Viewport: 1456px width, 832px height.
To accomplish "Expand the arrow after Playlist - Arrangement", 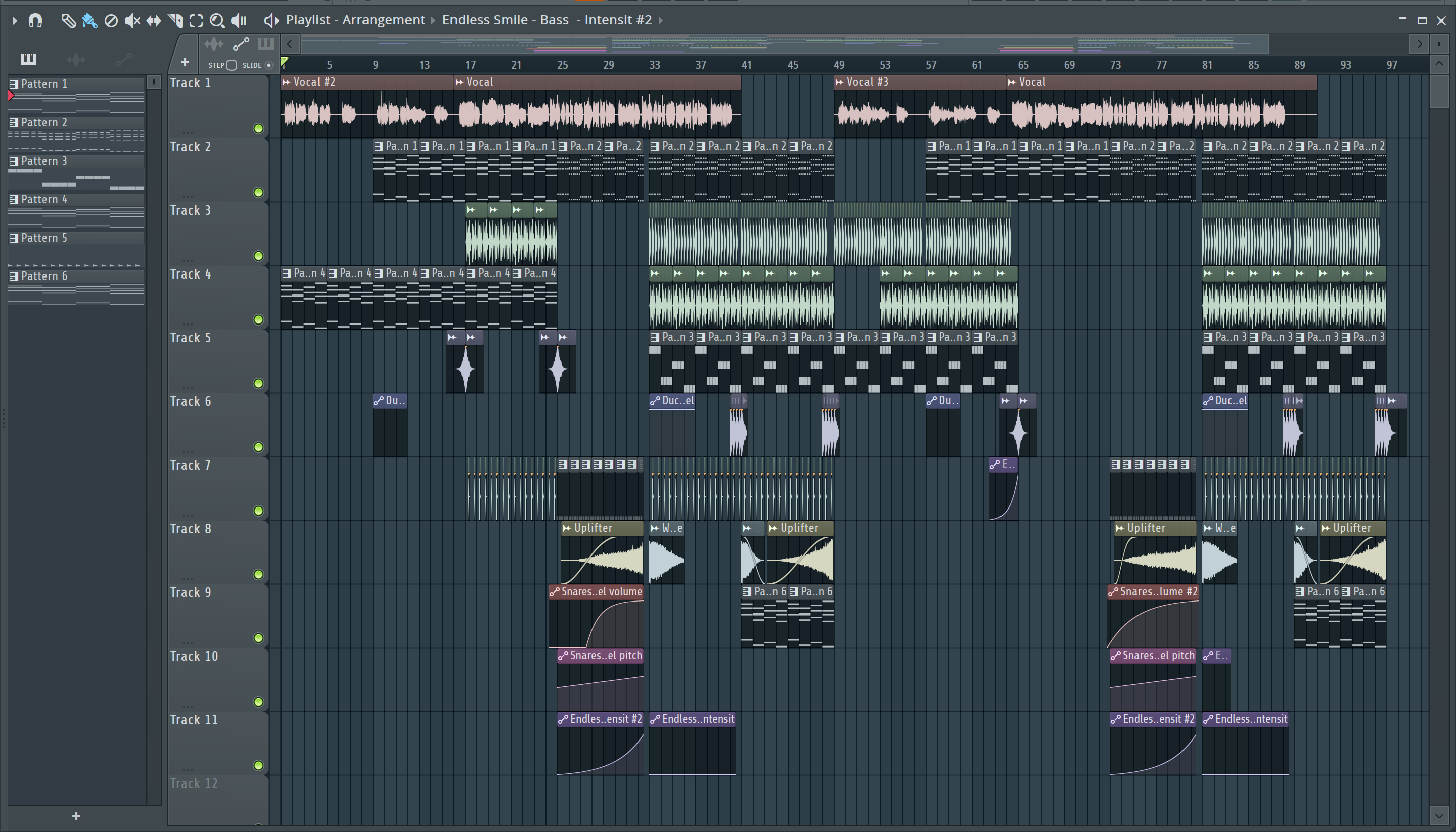I will tap(433, 21).
